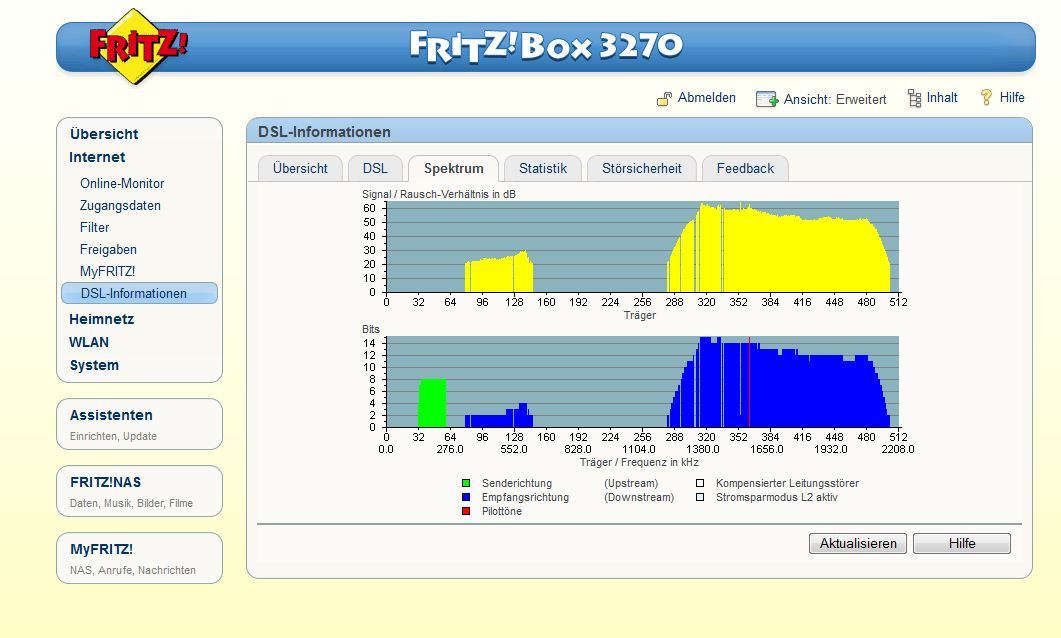Click the '(Upstream)' legend text
The width and height of the screenshot is (1061, 638).
click(631, 483)
